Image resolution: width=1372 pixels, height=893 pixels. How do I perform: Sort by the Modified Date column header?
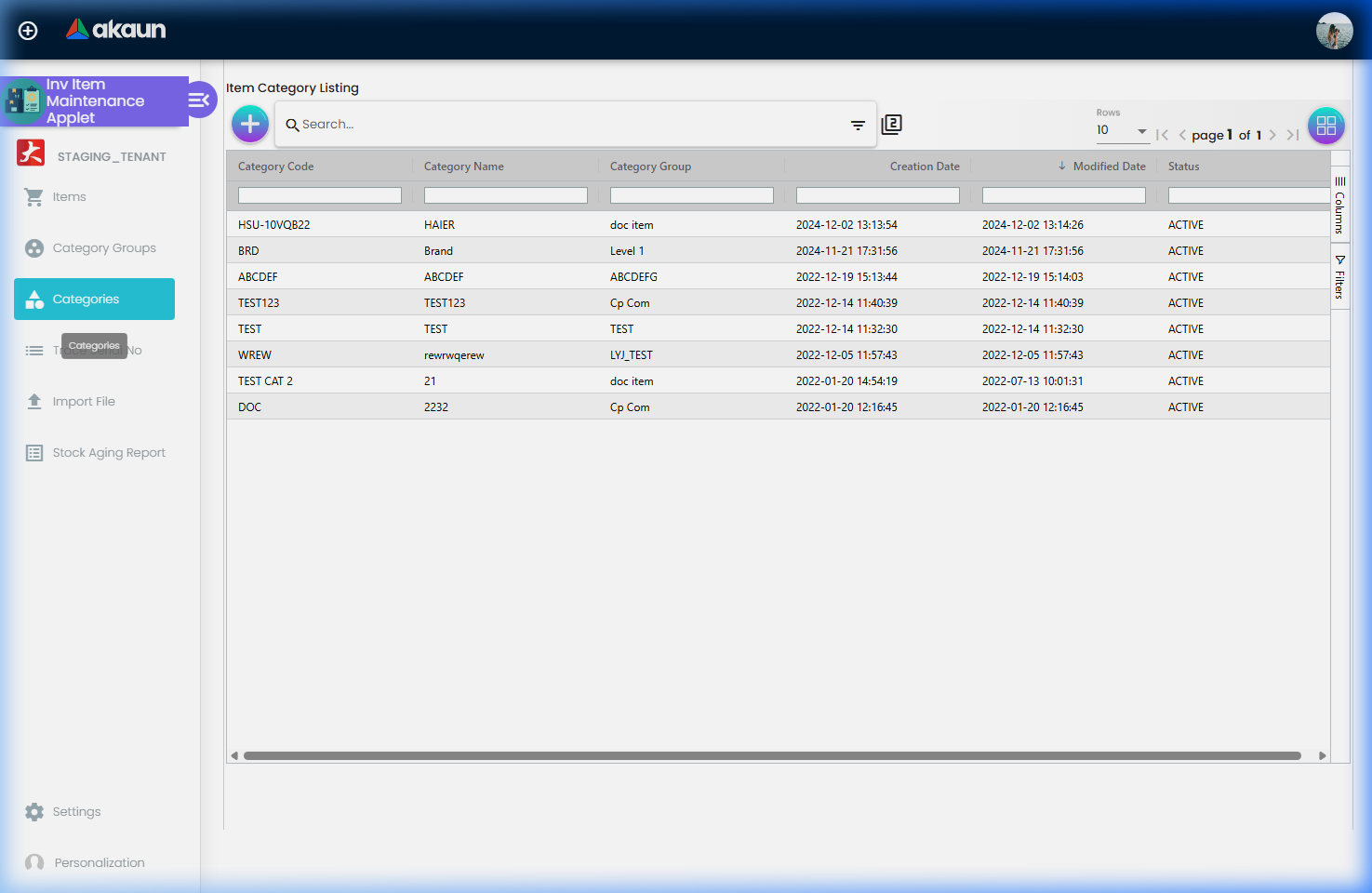1108,167
